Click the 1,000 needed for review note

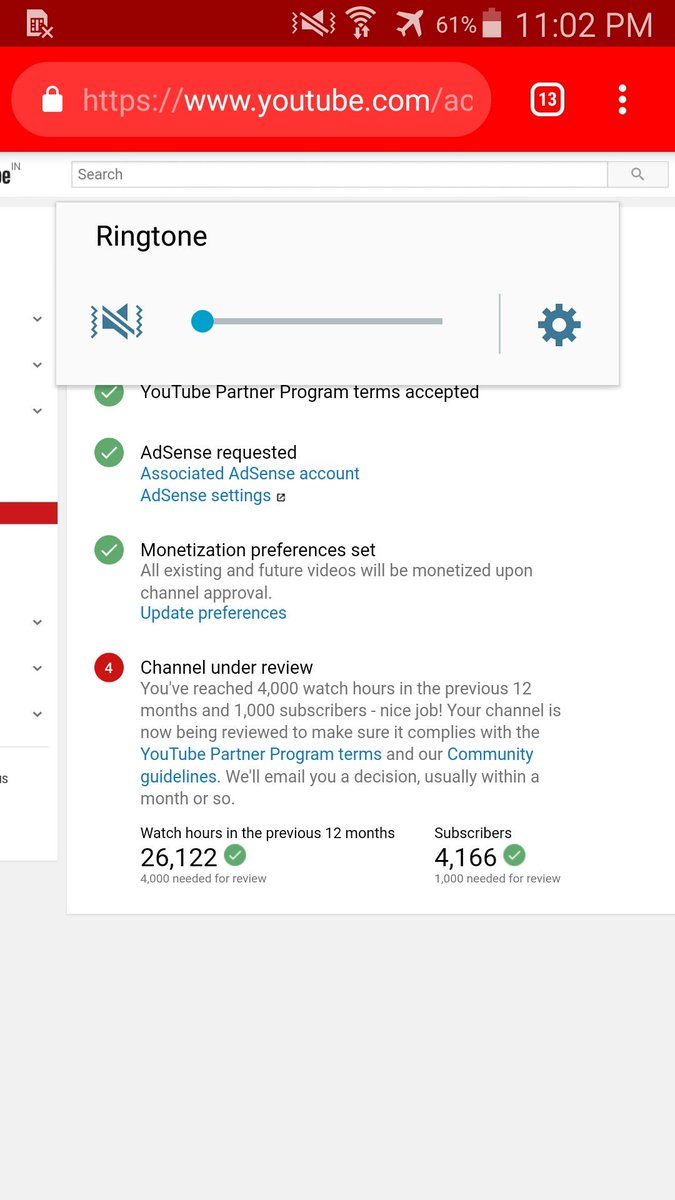pyautogui.click(x=497, y=879)
